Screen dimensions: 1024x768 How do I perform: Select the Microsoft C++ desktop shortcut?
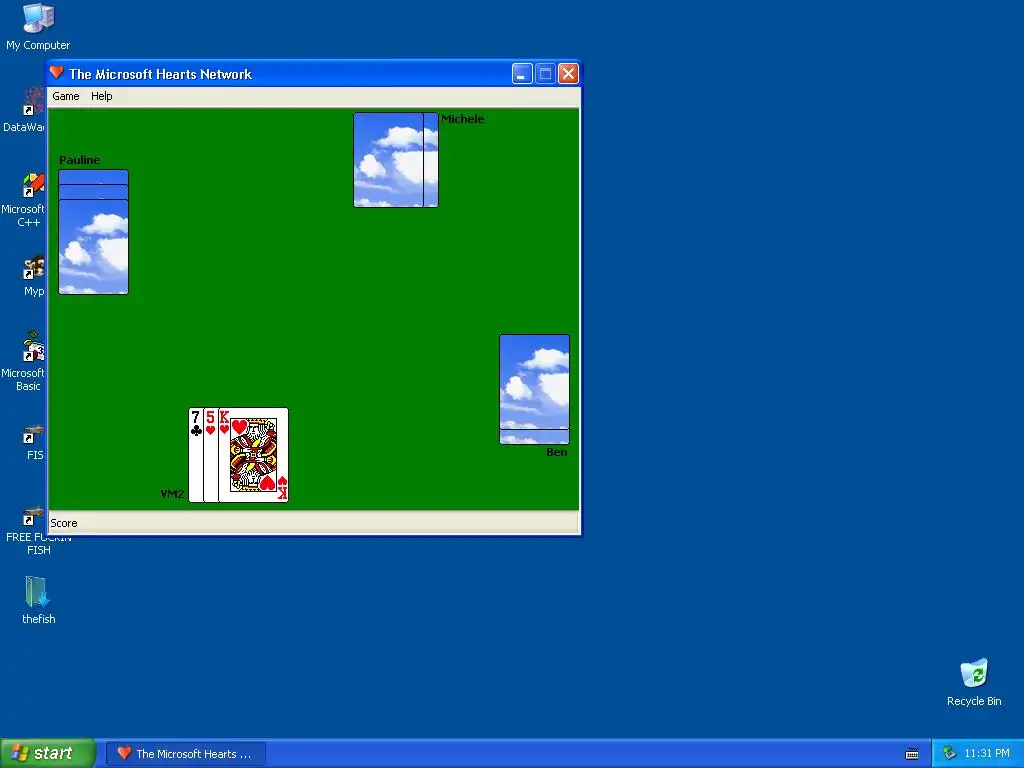[24, 200]
